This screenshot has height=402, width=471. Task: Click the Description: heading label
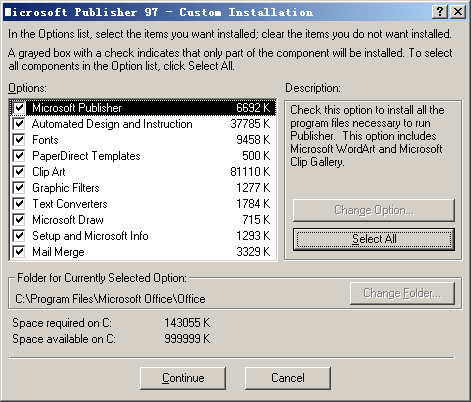313,88
